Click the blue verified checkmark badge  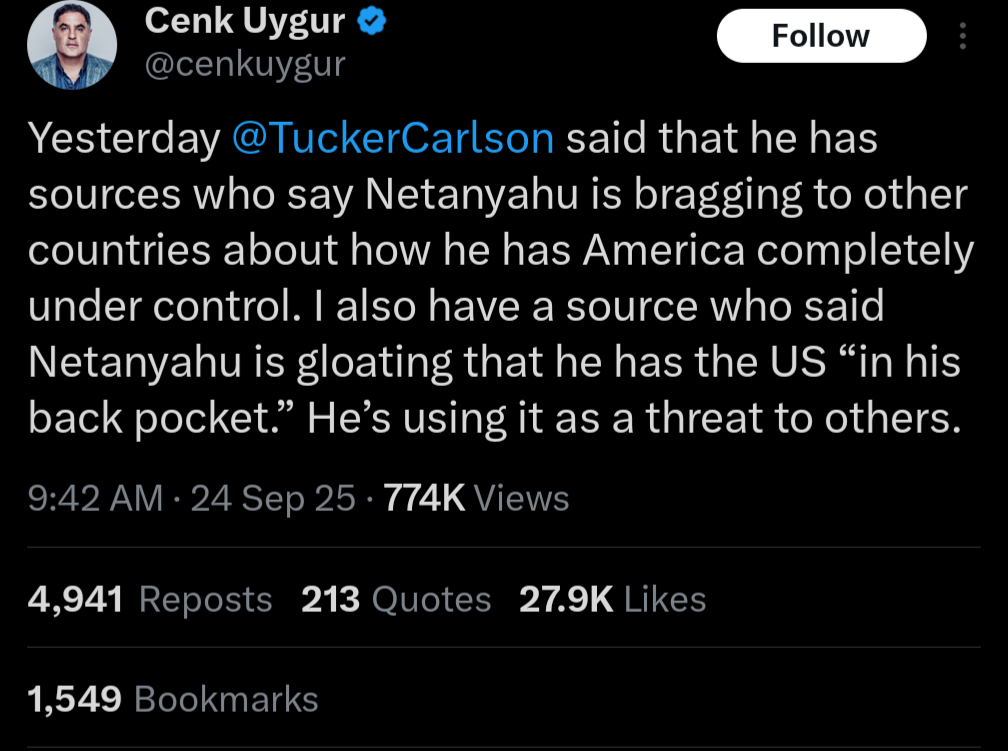(371, 21)
